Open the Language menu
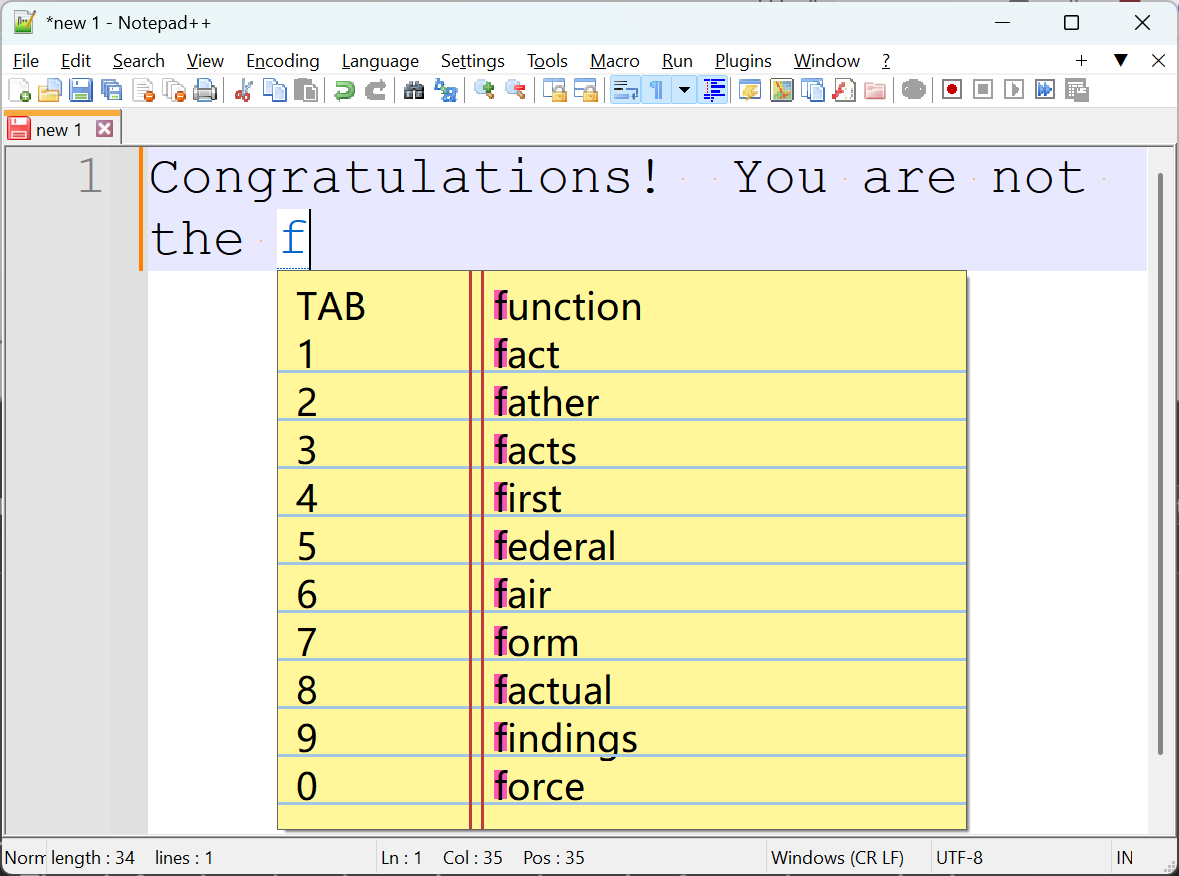The width and height of the screenshot is (1179, 876). click(380, 61)
